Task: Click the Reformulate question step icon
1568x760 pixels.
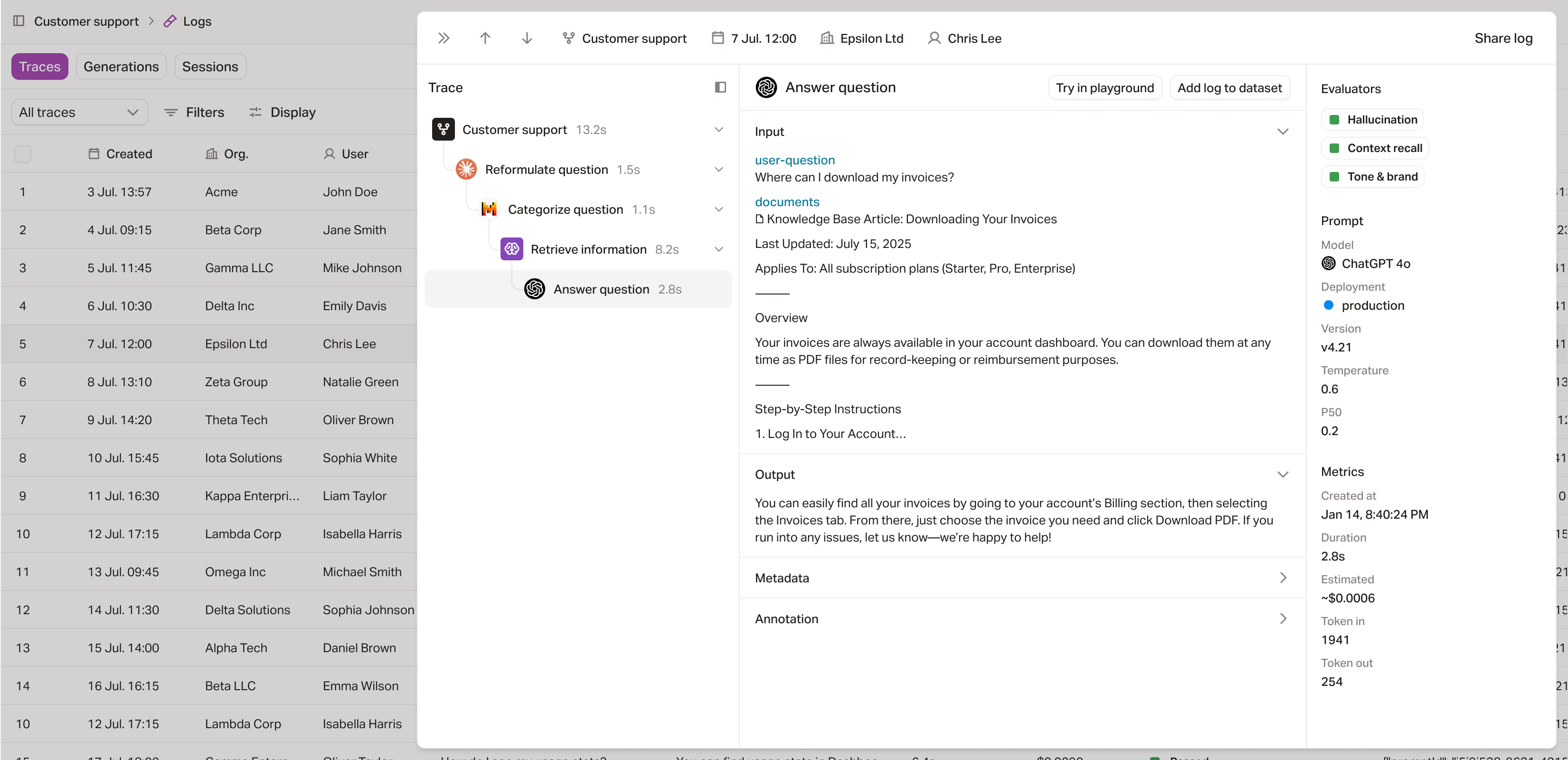Action: click(x=466, y=169)
